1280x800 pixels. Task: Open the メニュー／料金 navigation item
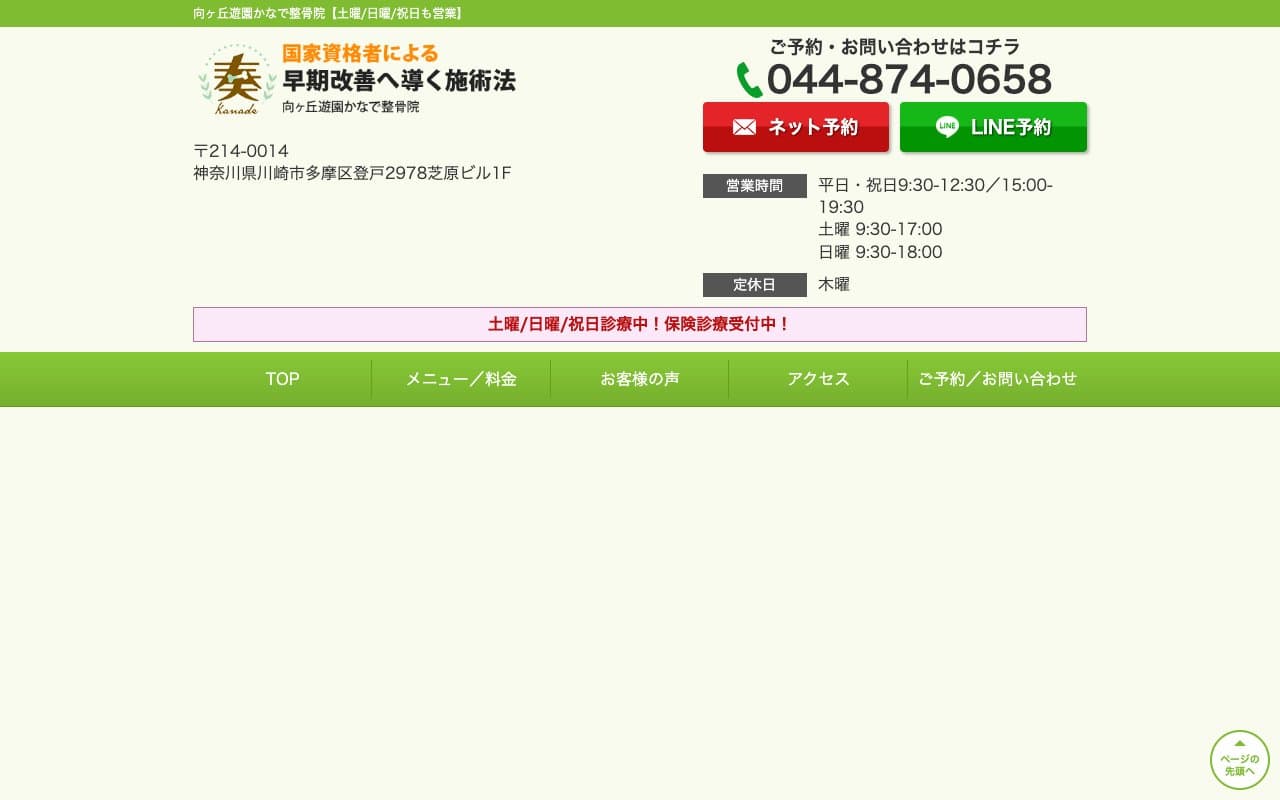[x=461, y=379]
